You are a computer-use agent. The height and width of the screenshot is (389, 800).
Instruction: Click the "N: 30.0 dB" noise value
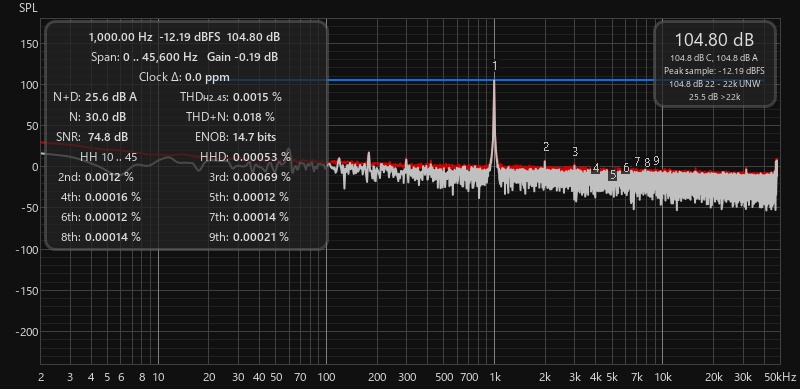tap(97, 117)
